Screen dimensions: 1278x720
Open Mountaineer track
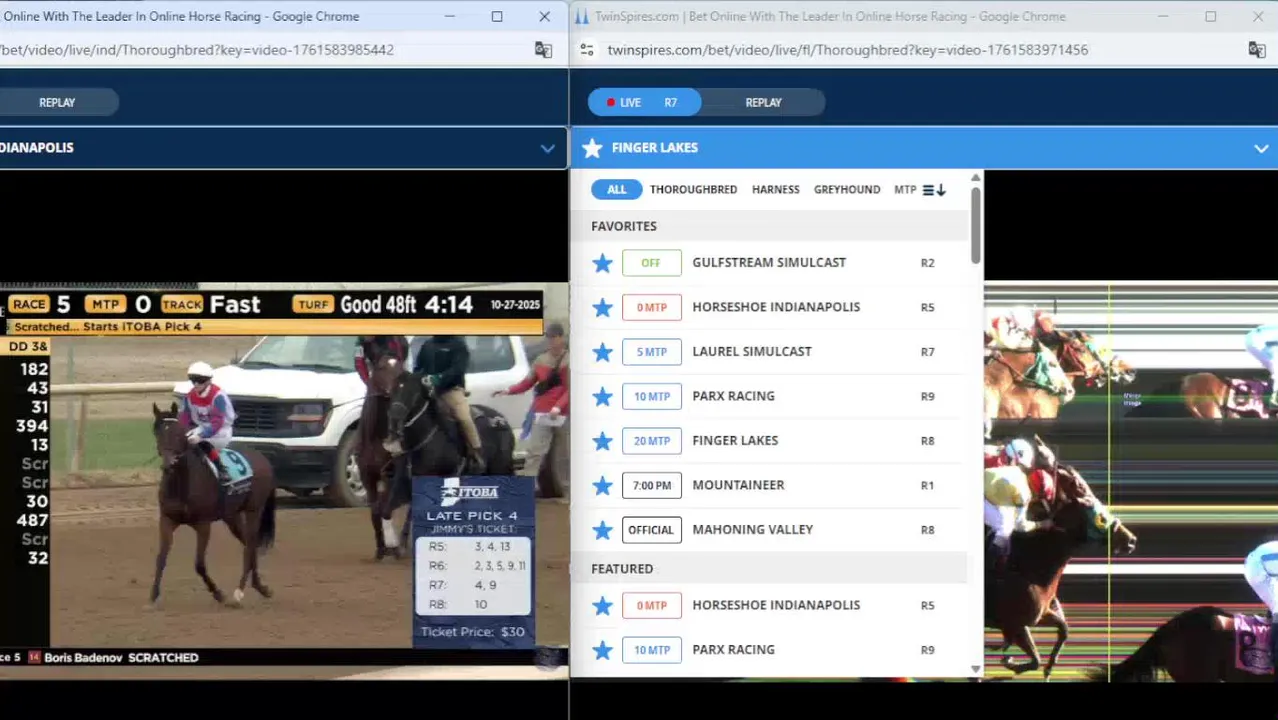[738, 485]
